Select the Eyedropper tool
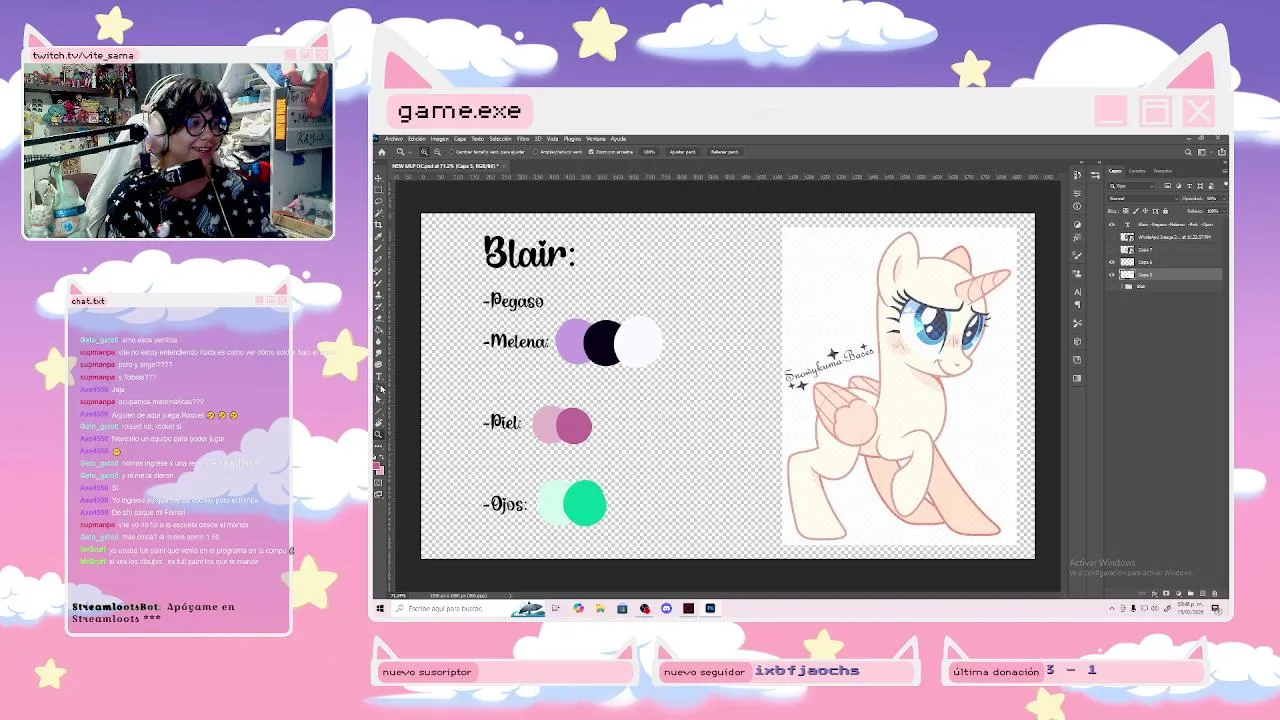Viewport: 1280px width, 720px height. (x=378, y=236)
